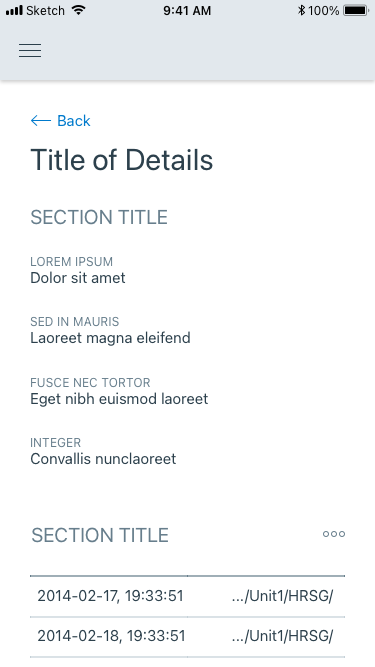Tap the first SECTION TITLE heading

pos(99,217)
